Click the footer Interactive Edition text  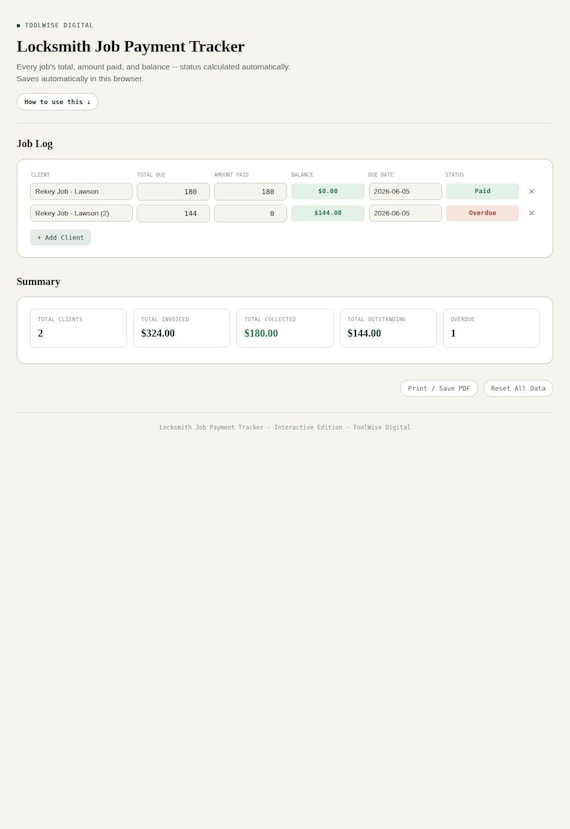tap(308, 427)
